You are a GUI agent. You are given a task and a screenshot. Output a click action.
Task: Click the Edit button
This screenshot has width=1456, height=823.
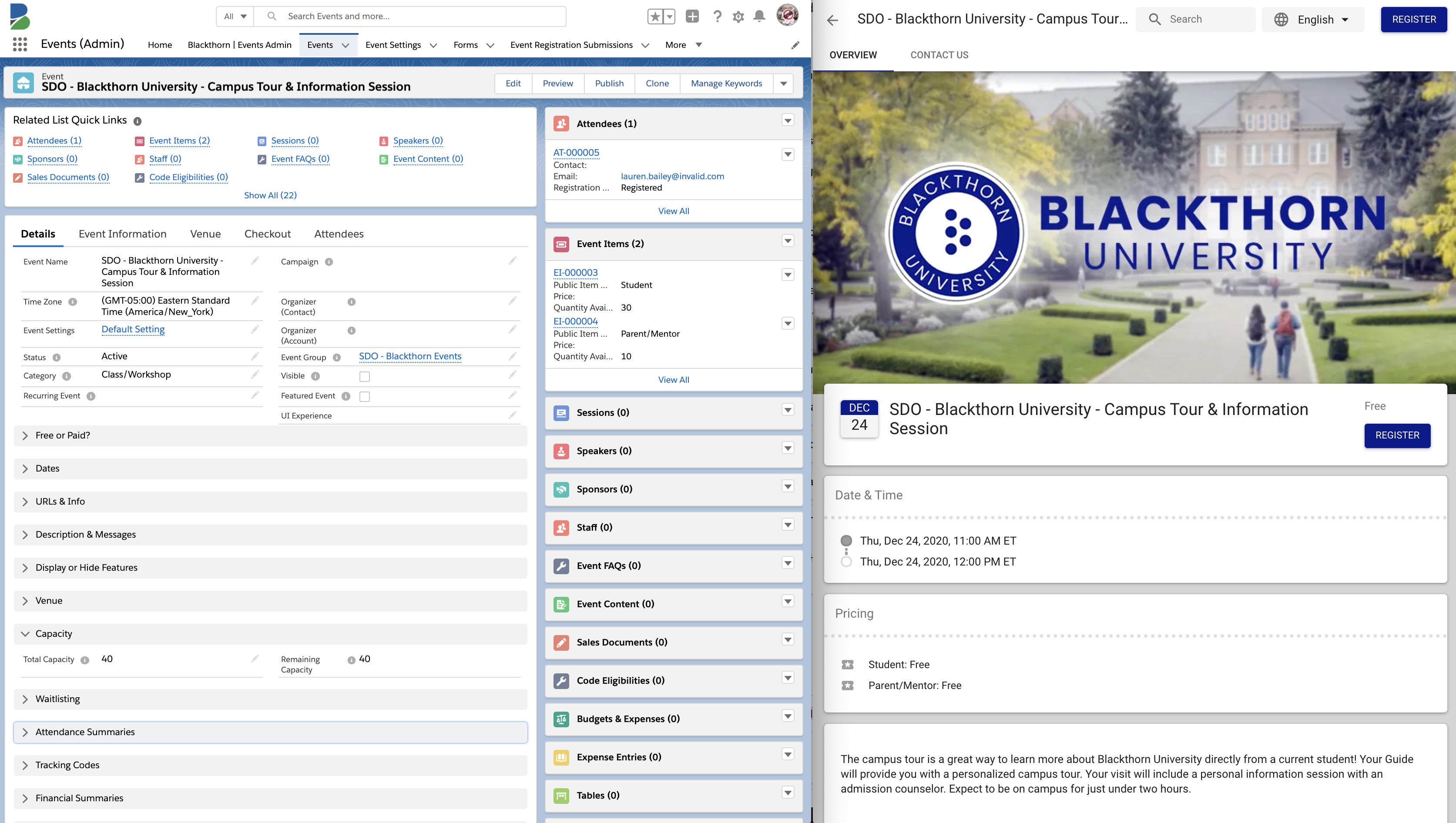click(513, 84)
